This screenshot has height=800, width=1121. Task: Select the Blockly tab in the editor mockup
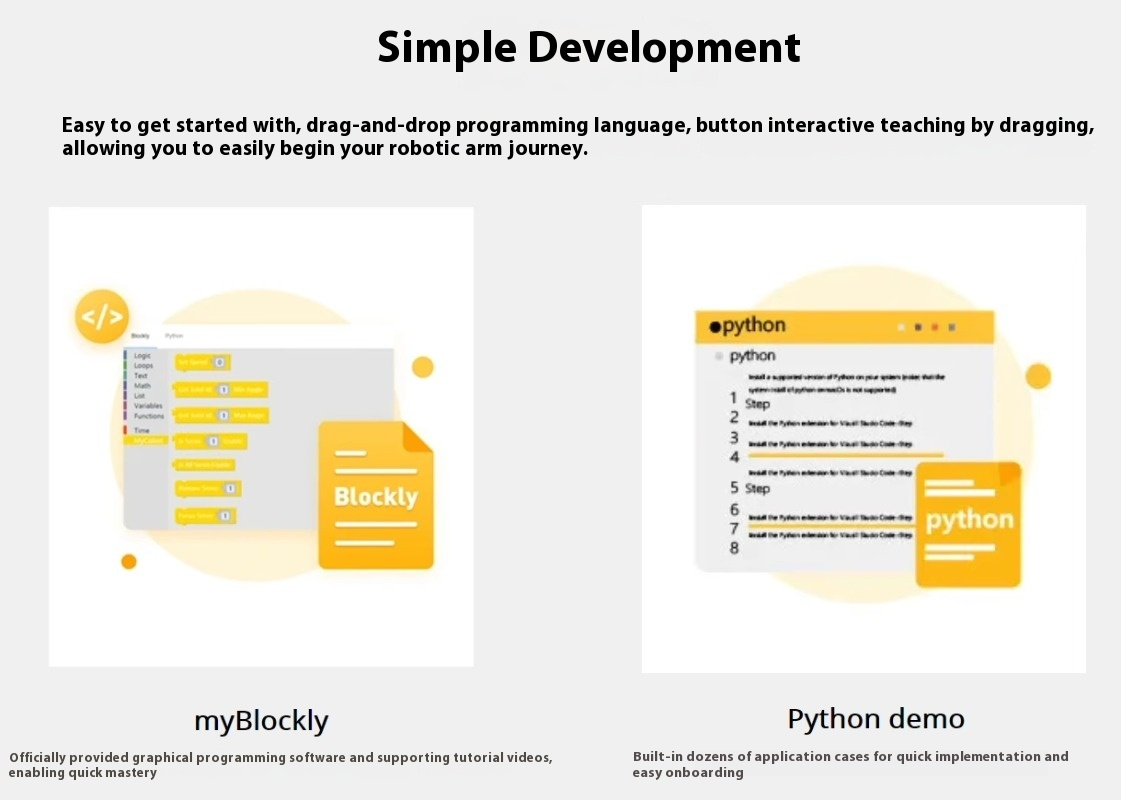(140, 335)
